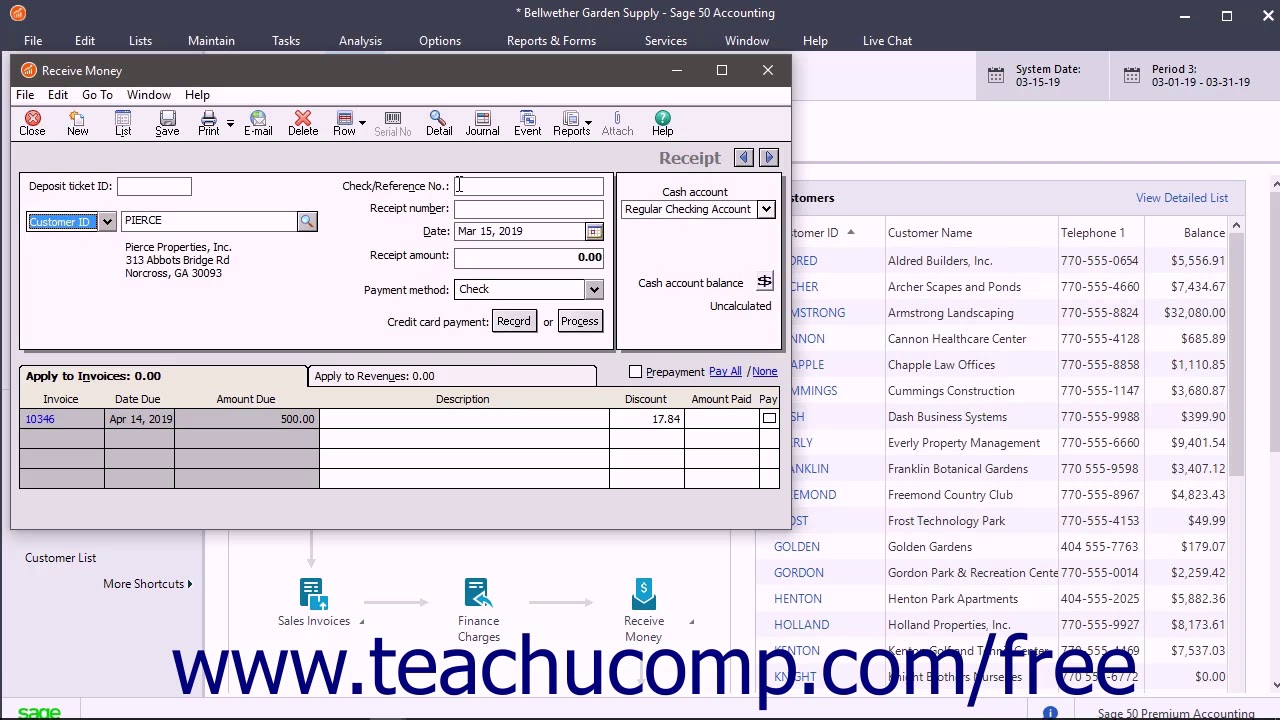1280x720 pixels.
Task: Open the GOLDEN customer ID link
Action: (796, 547)
